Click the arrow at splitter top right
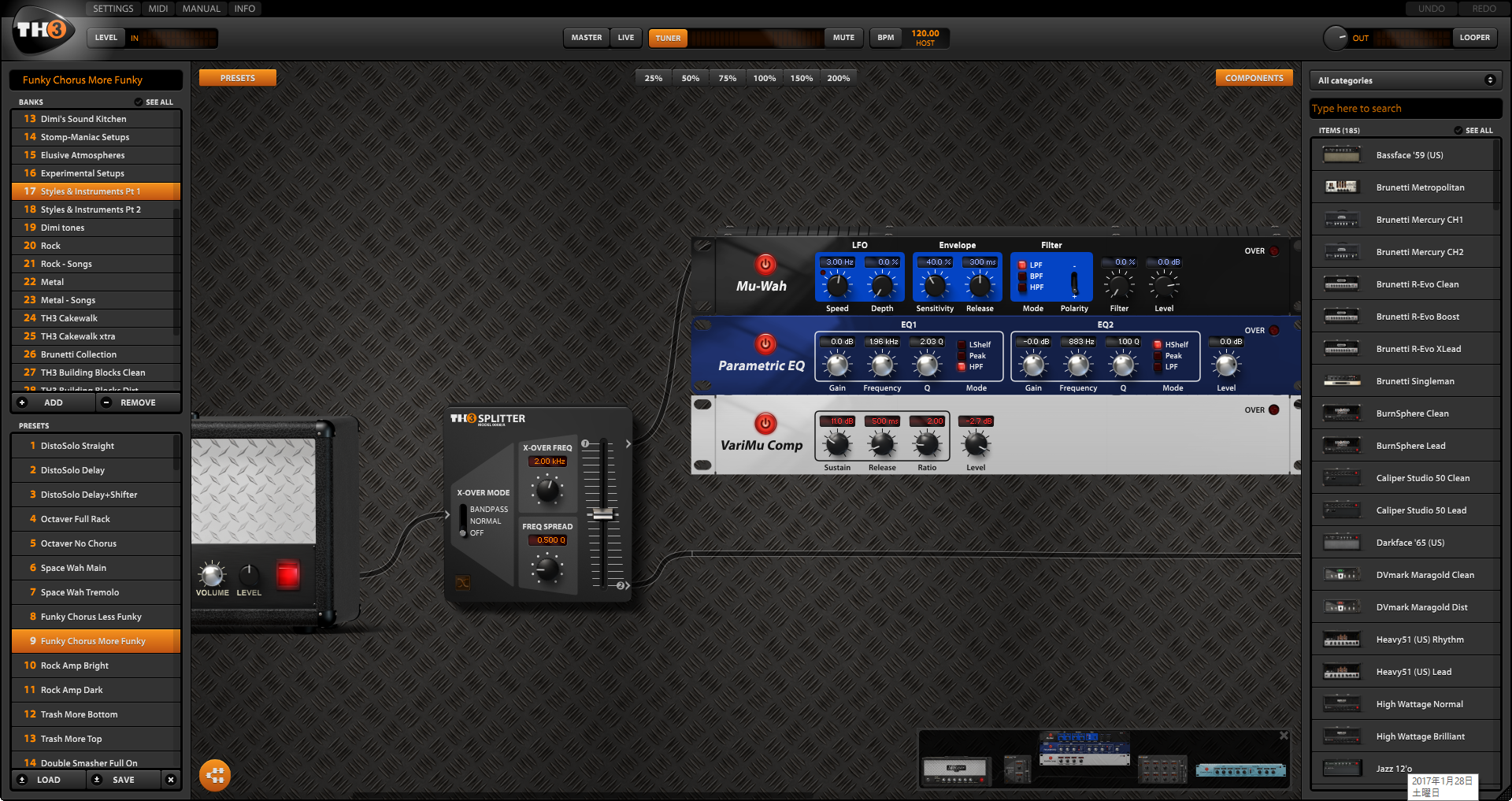The height and width of the screenshot is (801, 1512). [x=628, y=444]
